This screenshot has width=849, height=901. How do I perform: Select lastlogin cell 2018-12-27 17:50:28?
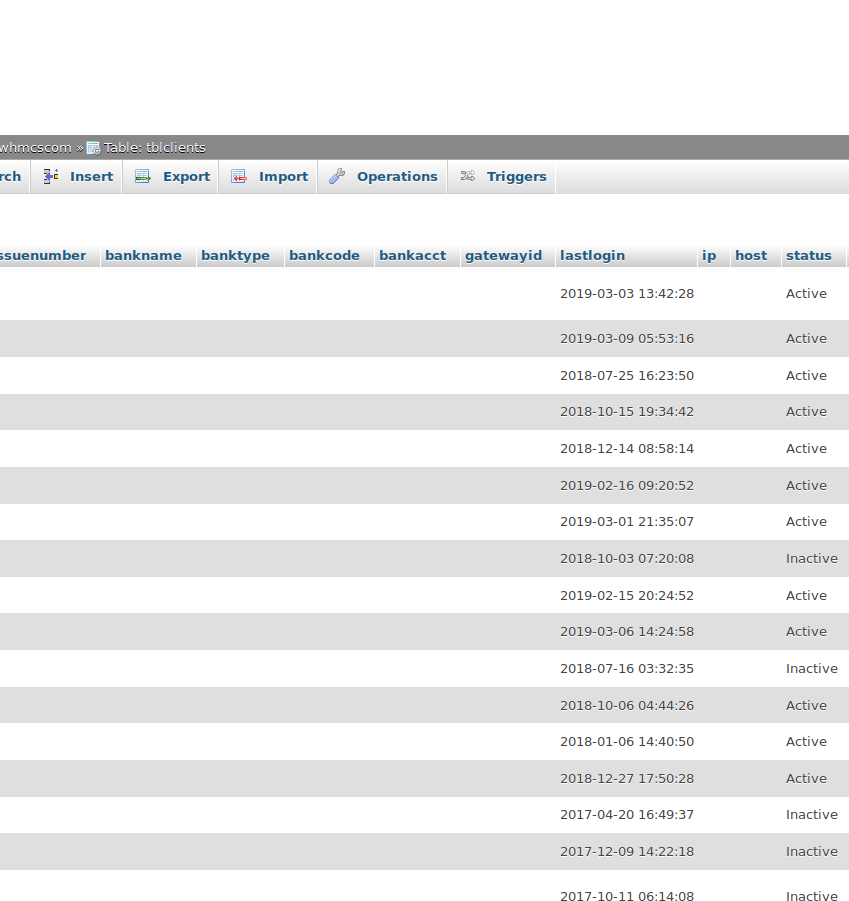(627, 778)
